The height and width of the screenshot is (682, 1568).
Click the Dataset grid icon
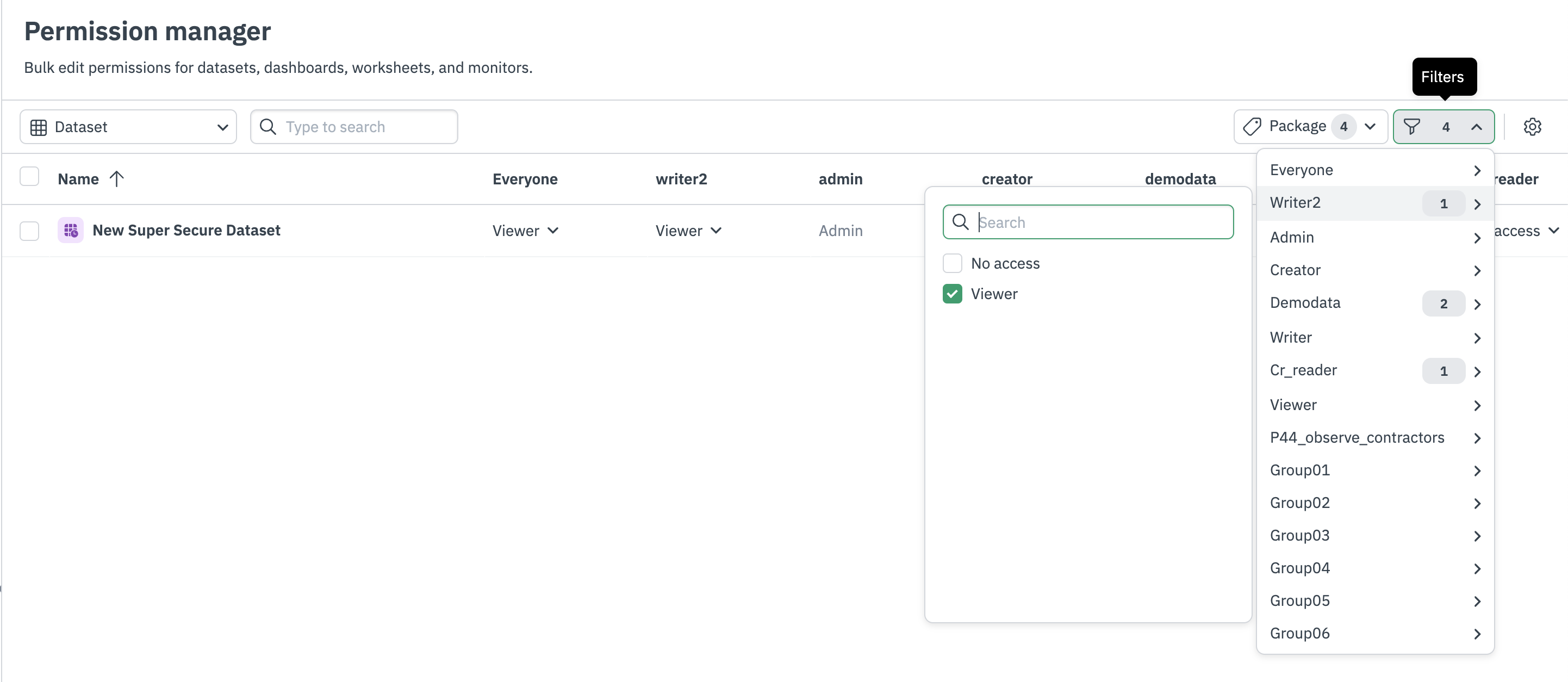click(x=39, y=127)
